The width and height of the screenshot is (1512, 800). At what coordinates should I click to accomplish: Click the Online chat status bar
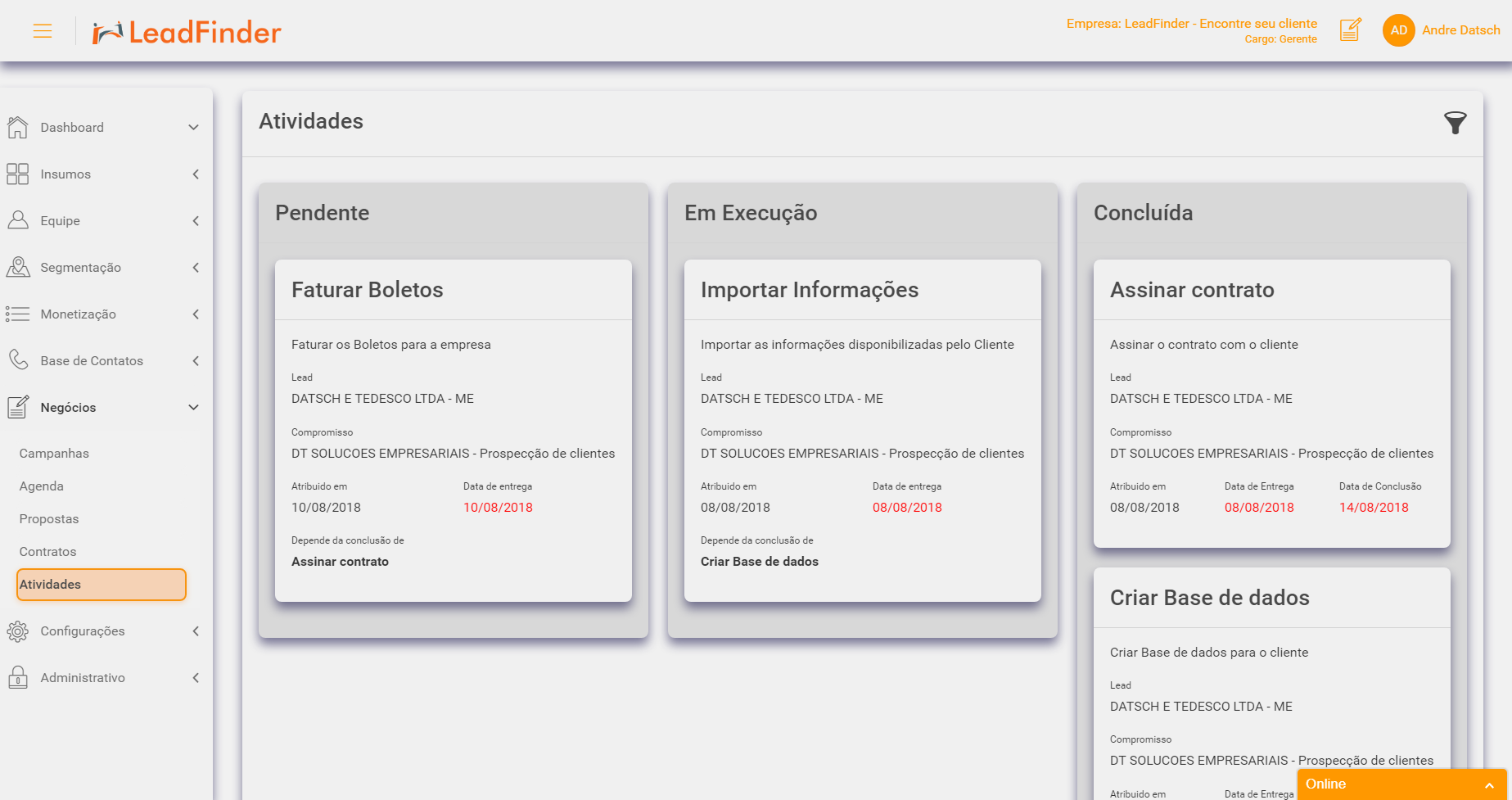(x=1401, y=784)
